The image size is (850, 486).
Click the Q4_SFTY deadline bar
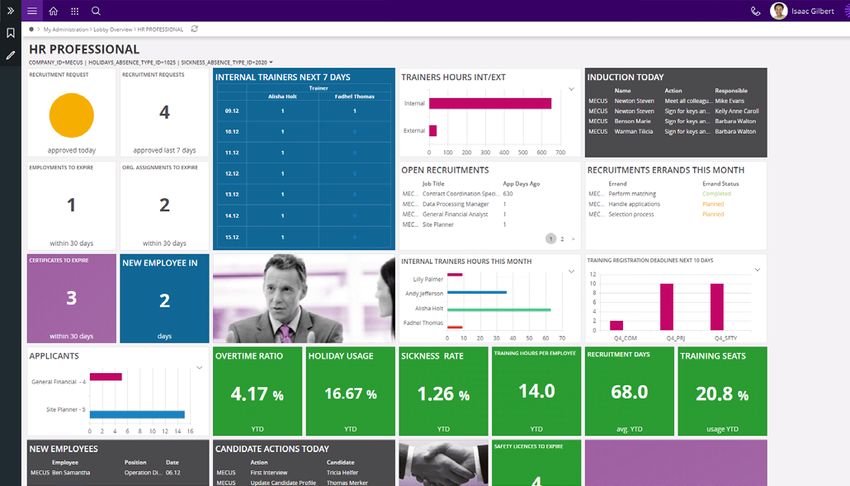point(717,307)
